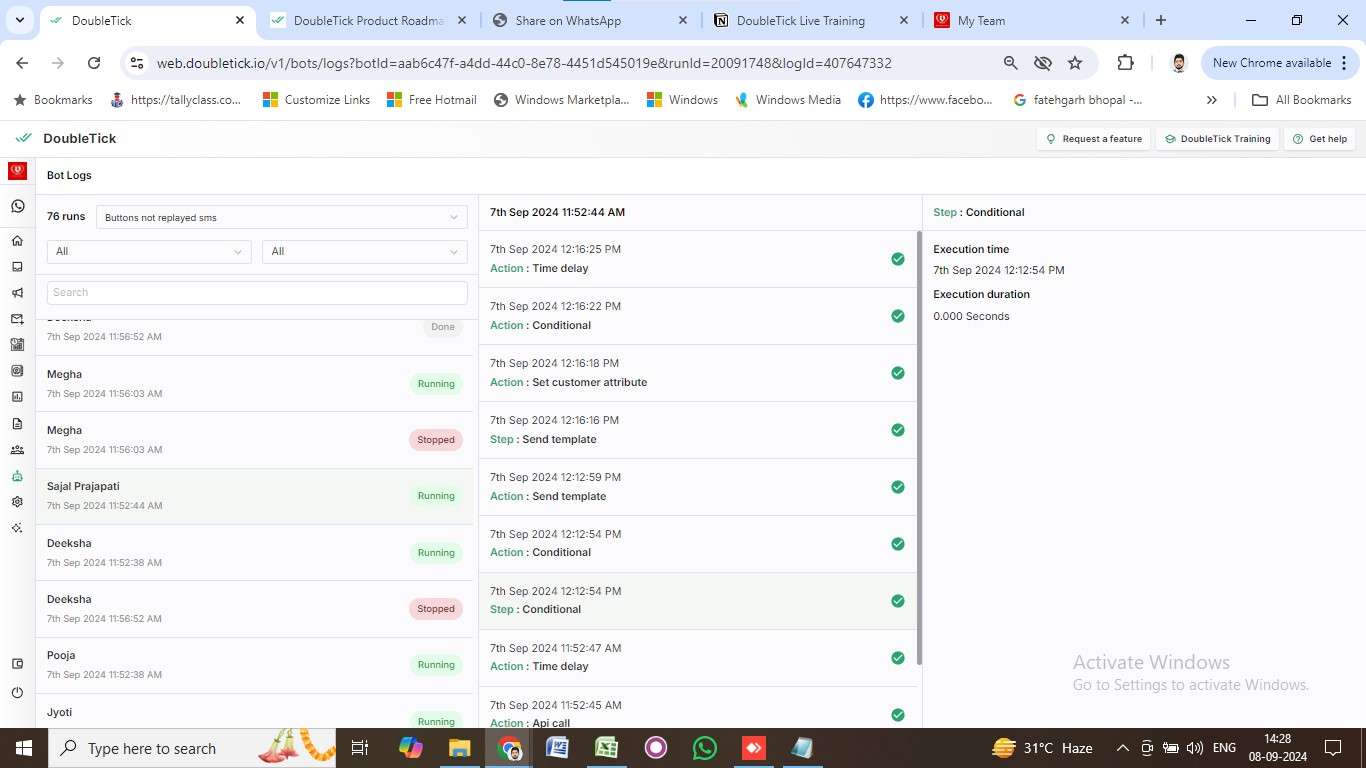
Task: Open 'Action : Send template' log at 12:12:59 PM
Action: coord(698,487)
